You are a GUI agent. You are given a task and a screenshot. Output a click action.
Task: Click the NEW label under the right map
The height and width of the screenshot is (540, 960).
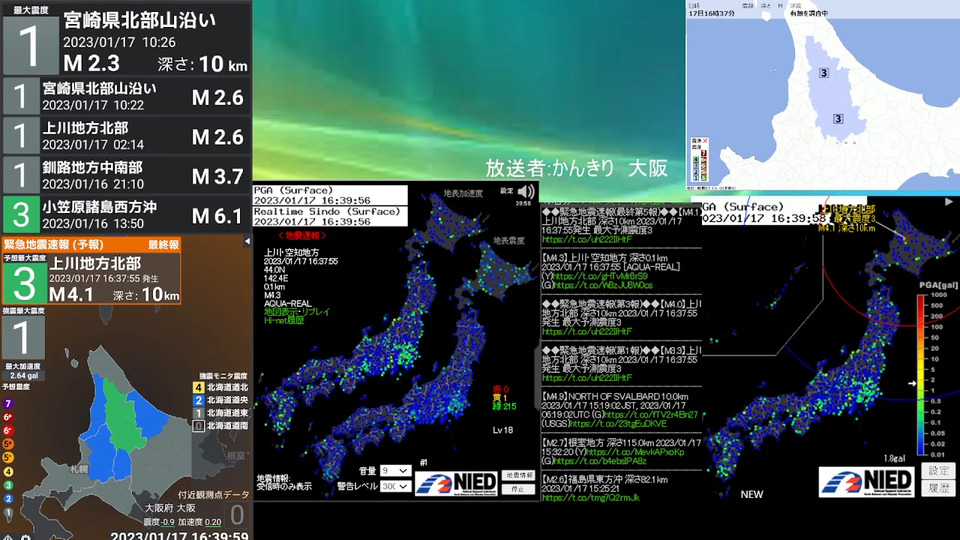[x=752, y=494]
